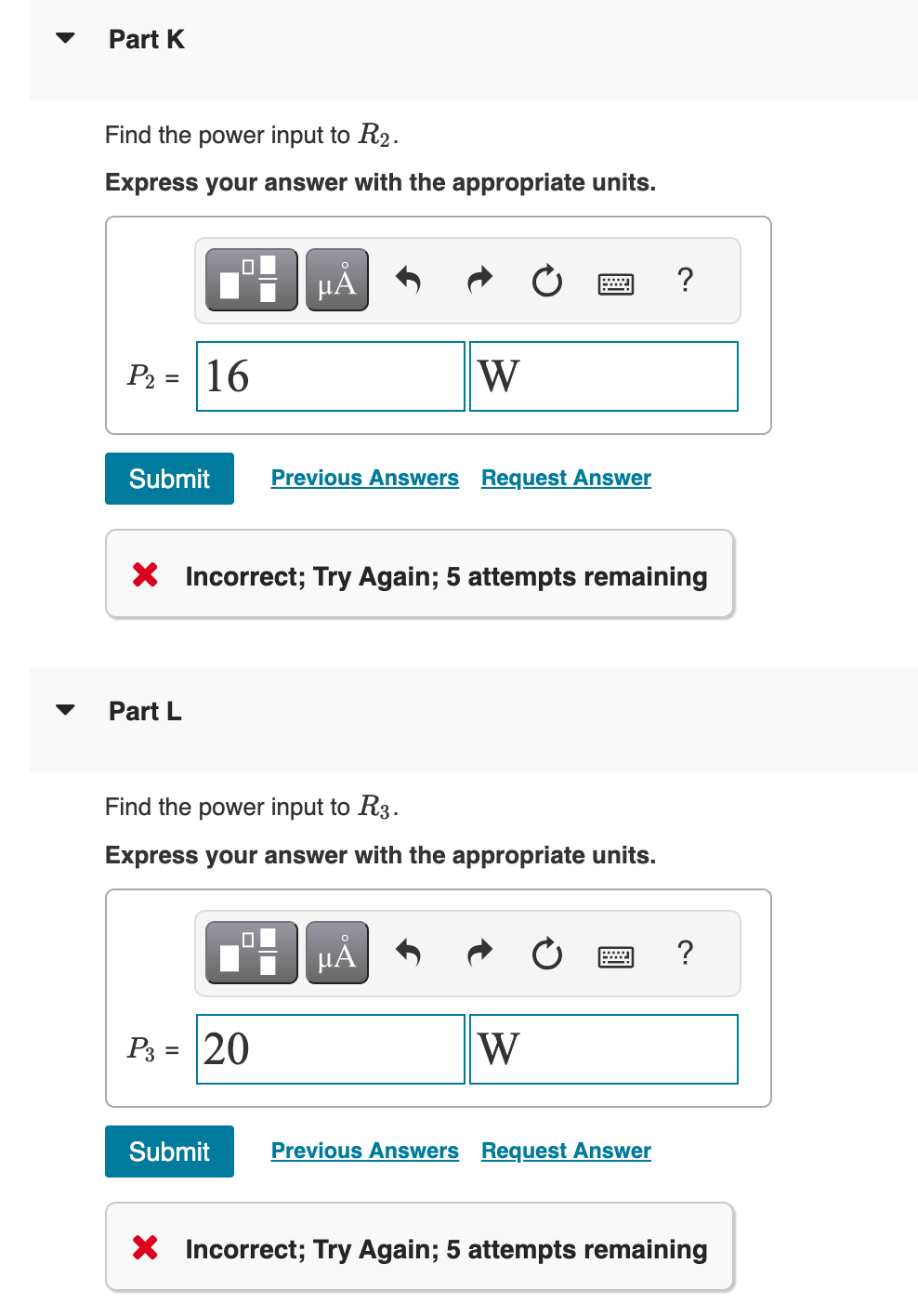918x1316 pixels.
Task: Select the units (μÅ) button in Part K
Action: [x=336, y=279]
